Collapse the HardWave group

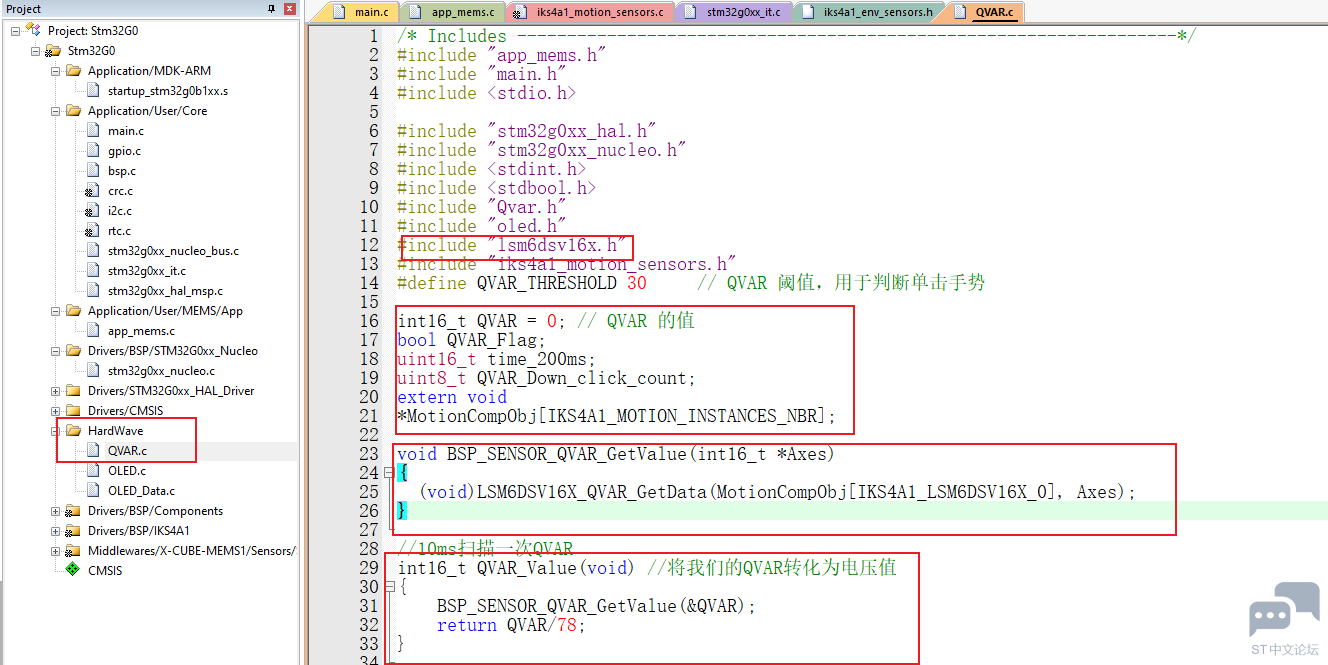click(x=56, y=431)
